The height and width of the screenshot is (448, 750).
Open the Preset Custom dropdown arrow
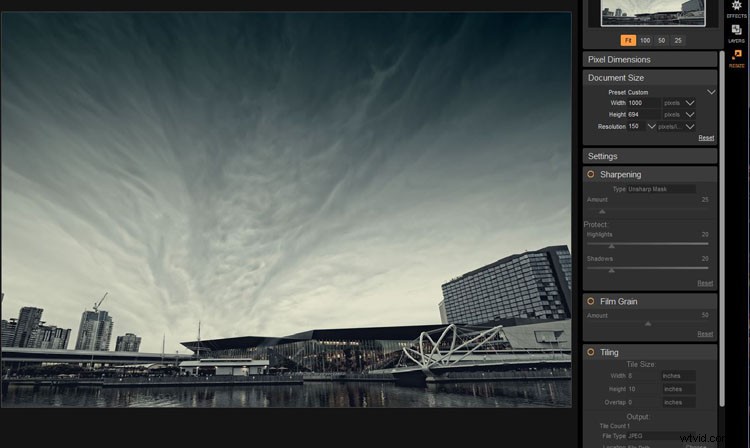(x=711, y=92)
